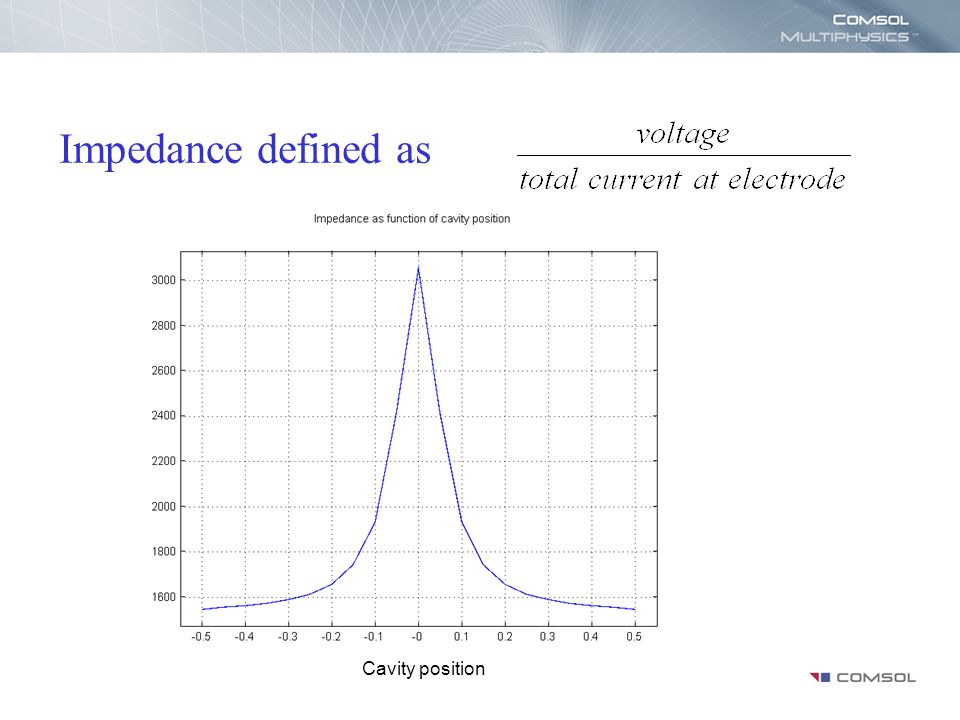The height and width of the screenshot is (720, 960).
Task: Click the x-axis tick label -0
Action: (417, 637)
